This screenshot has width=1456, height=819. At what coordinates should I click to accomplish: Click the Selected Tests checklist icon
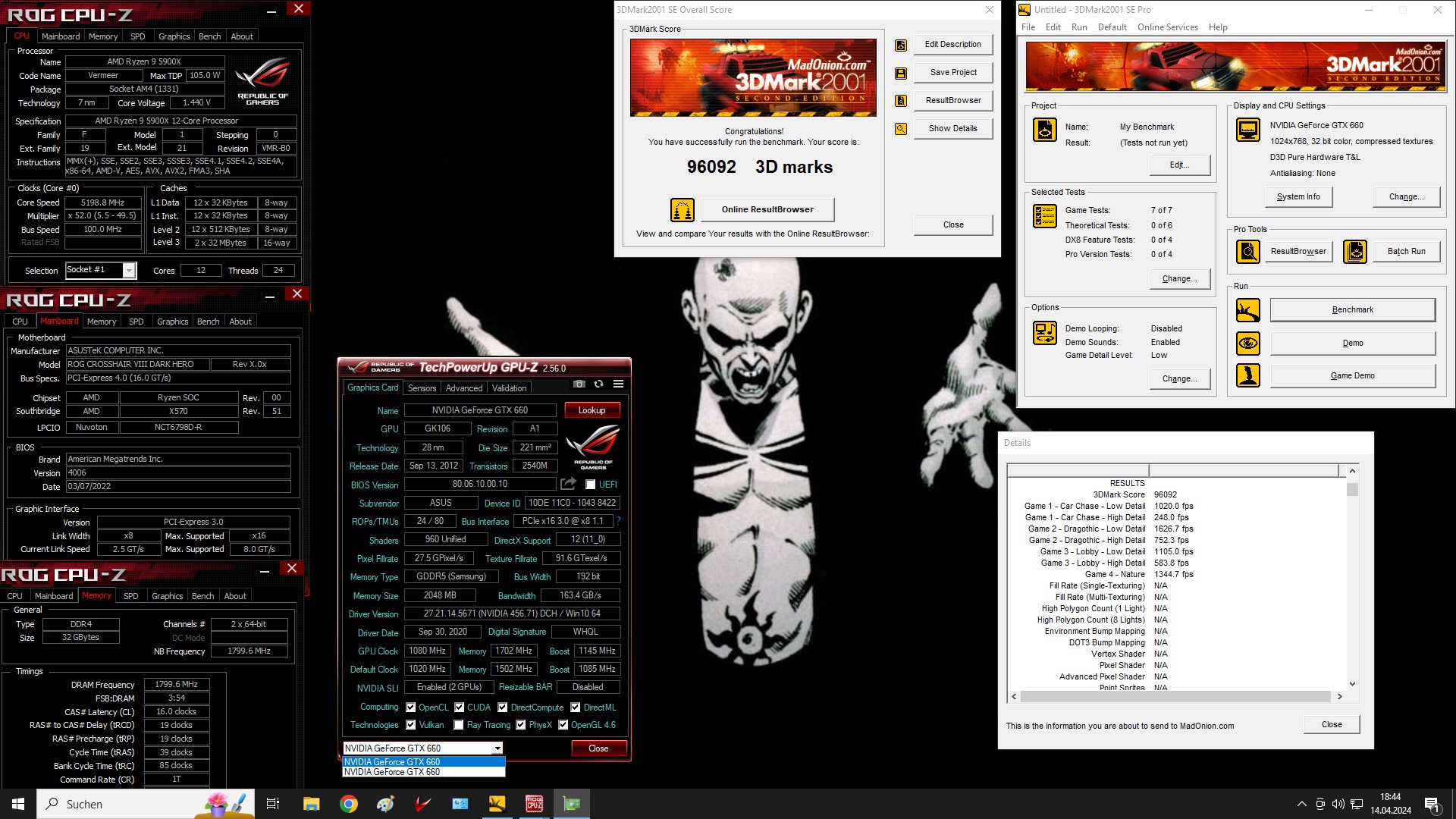1045,216
